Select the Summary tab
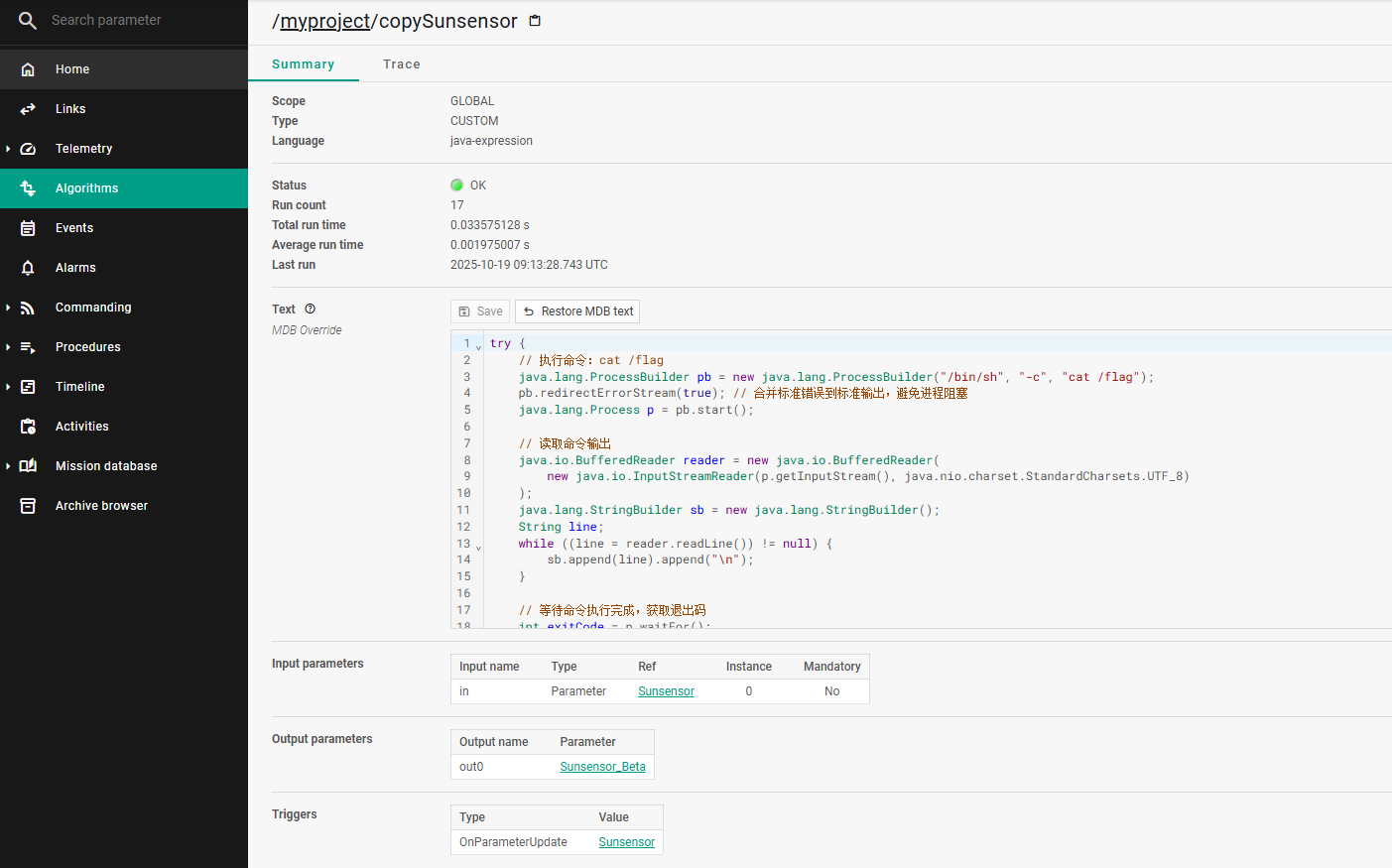Viewport: 1392px width, 868px height. coord(303,64)
